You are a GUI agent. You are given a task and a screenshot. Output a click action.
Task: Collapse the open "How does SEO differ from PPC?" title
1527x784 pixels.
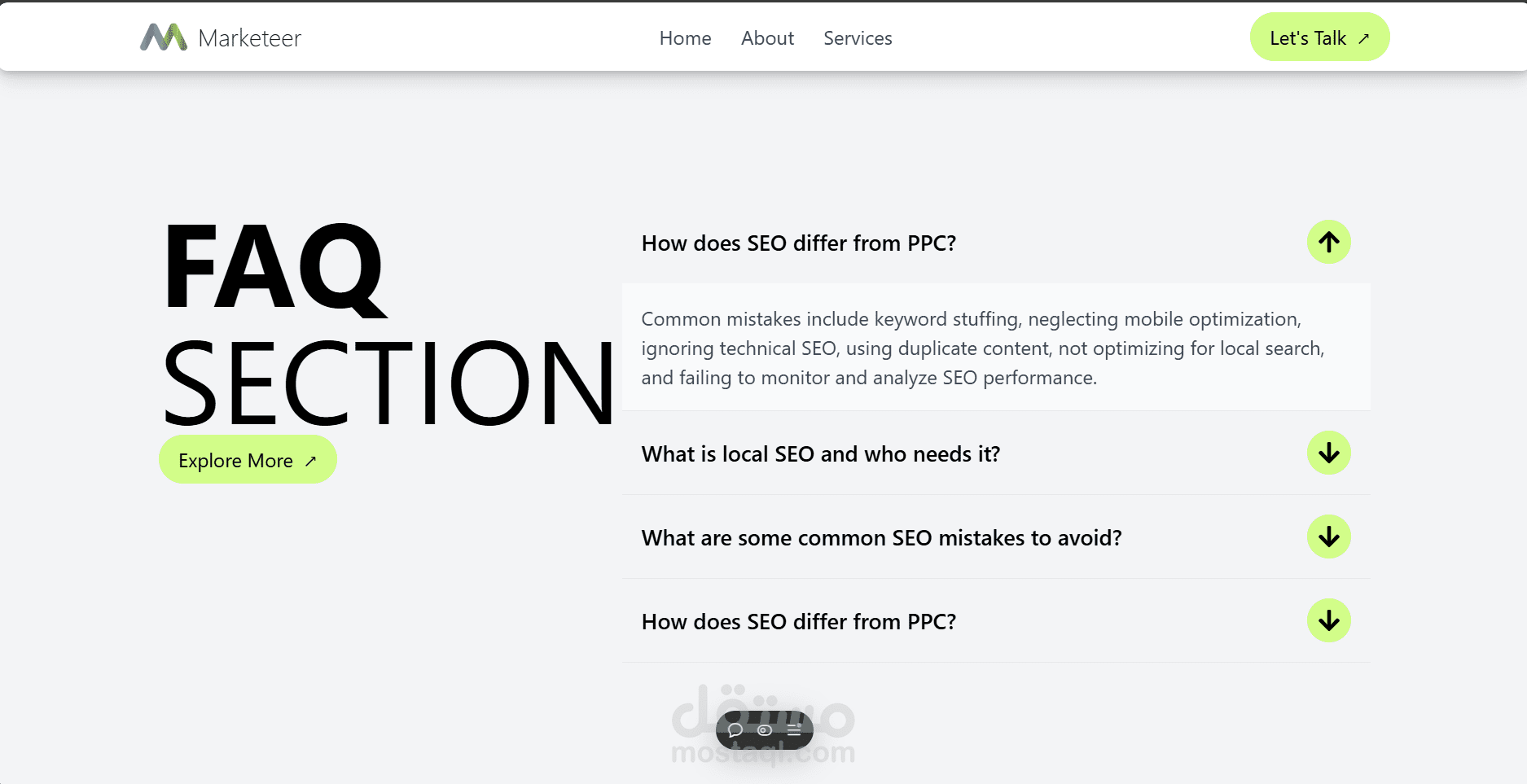798,243
